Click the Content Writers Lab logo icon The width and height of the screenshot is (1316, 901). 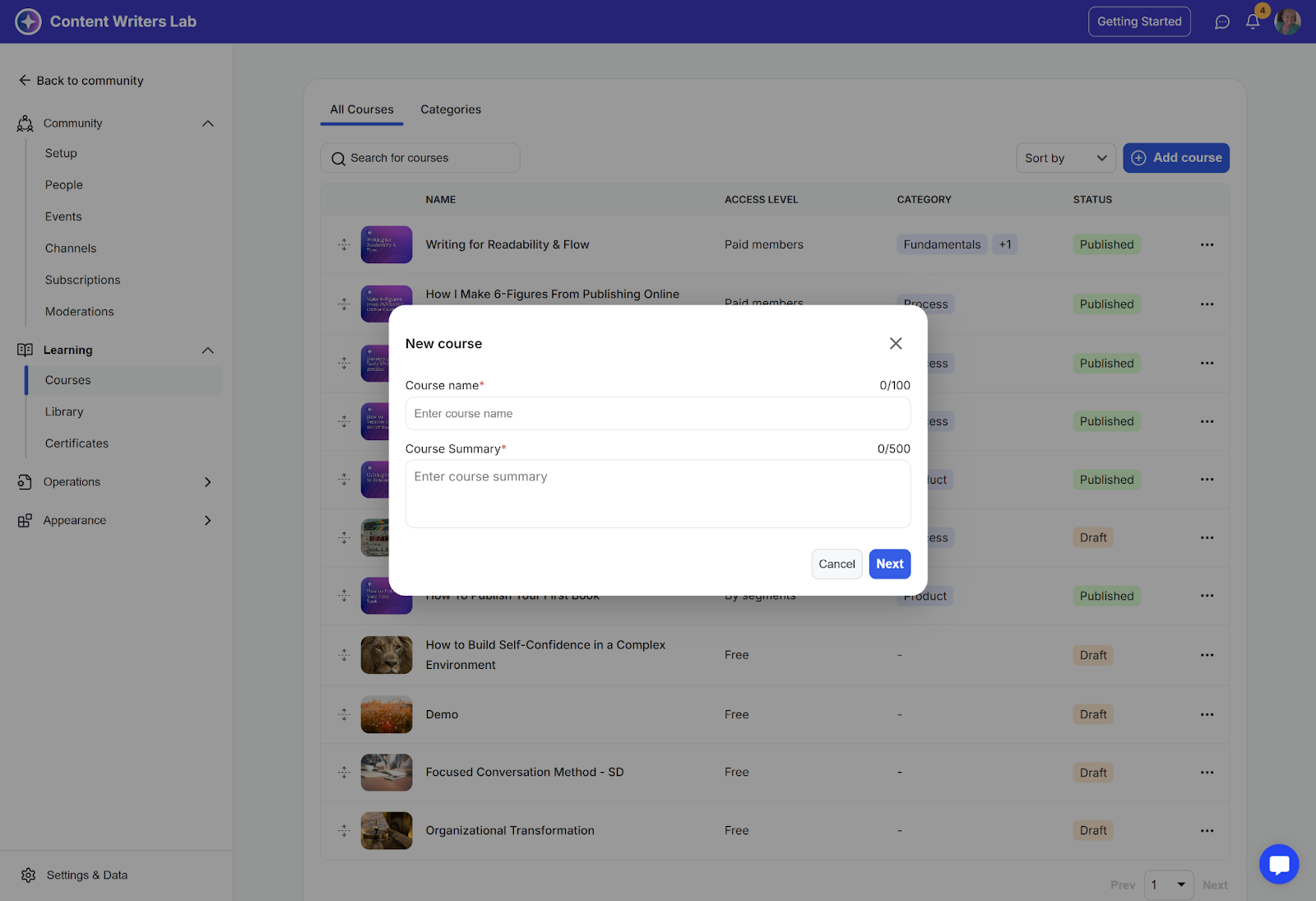[x=28, y=22]
